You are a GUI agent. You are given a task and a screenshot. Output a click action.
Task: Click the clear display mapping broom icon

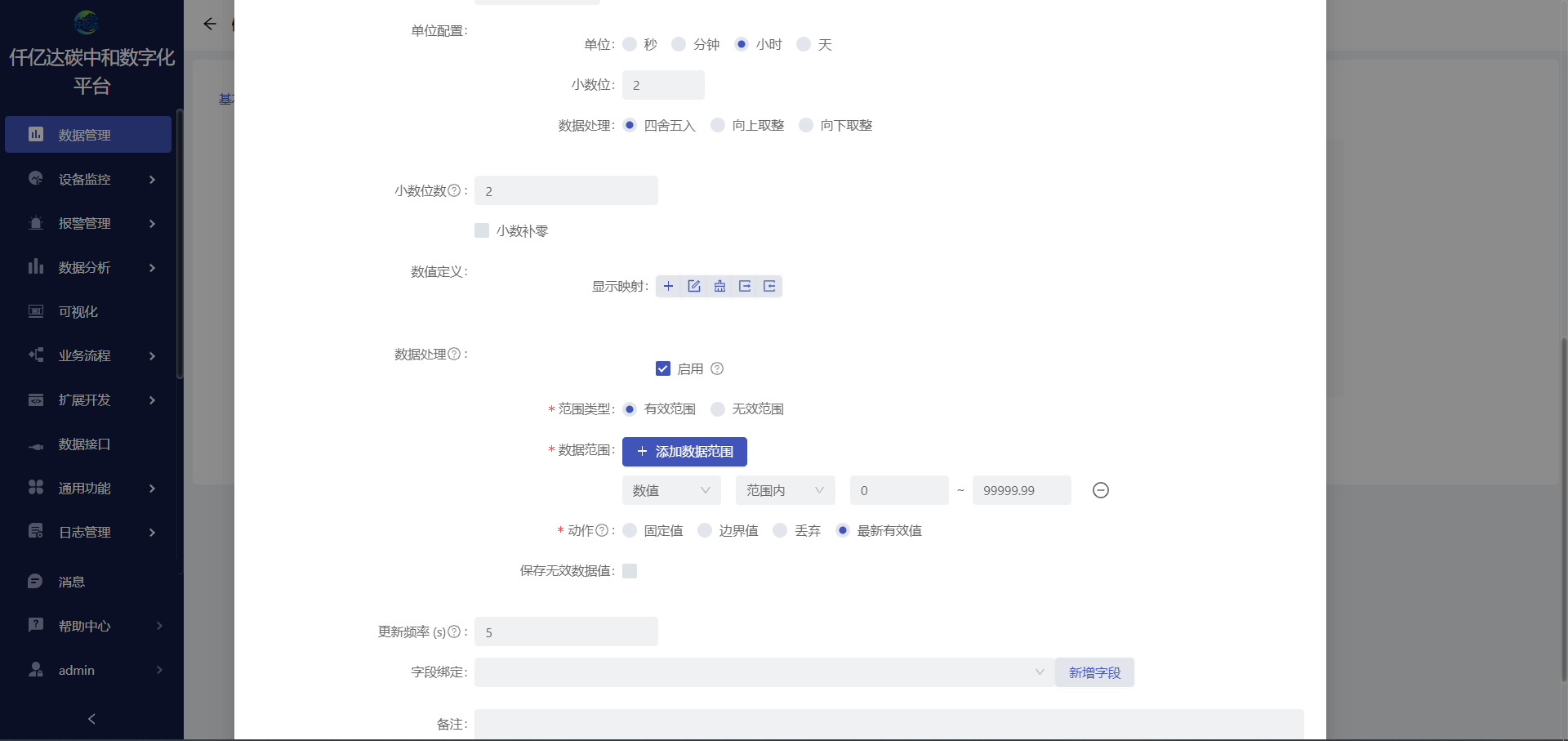click(x=719, y=286)
